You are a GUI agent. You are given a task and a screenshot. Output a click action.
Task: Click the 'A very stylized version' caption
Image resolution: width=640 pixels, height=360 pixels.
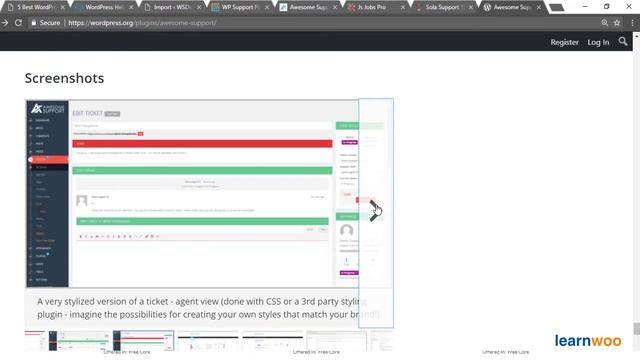208,308
